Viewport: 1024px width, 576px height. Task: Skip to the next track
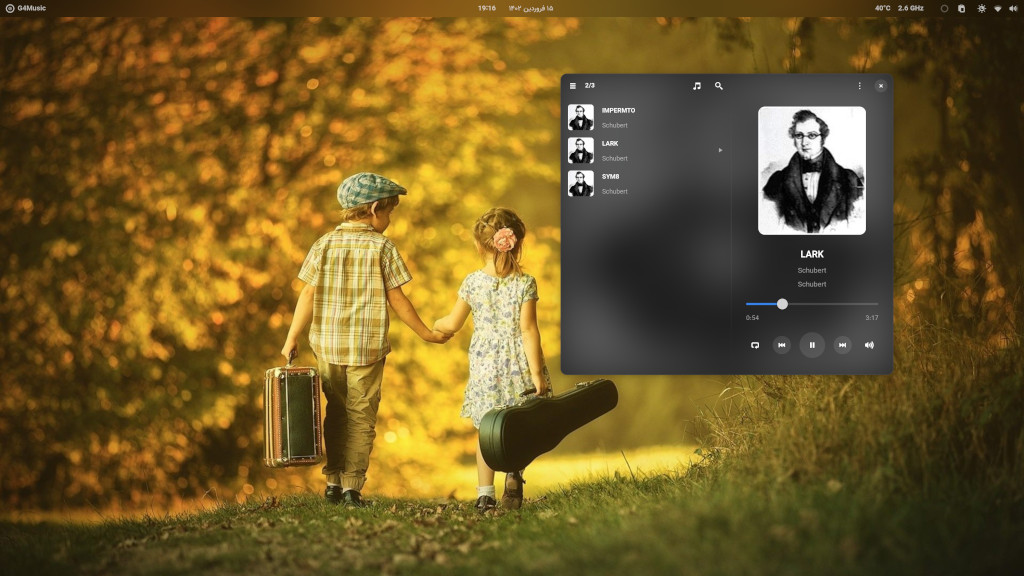pos(842,345)
